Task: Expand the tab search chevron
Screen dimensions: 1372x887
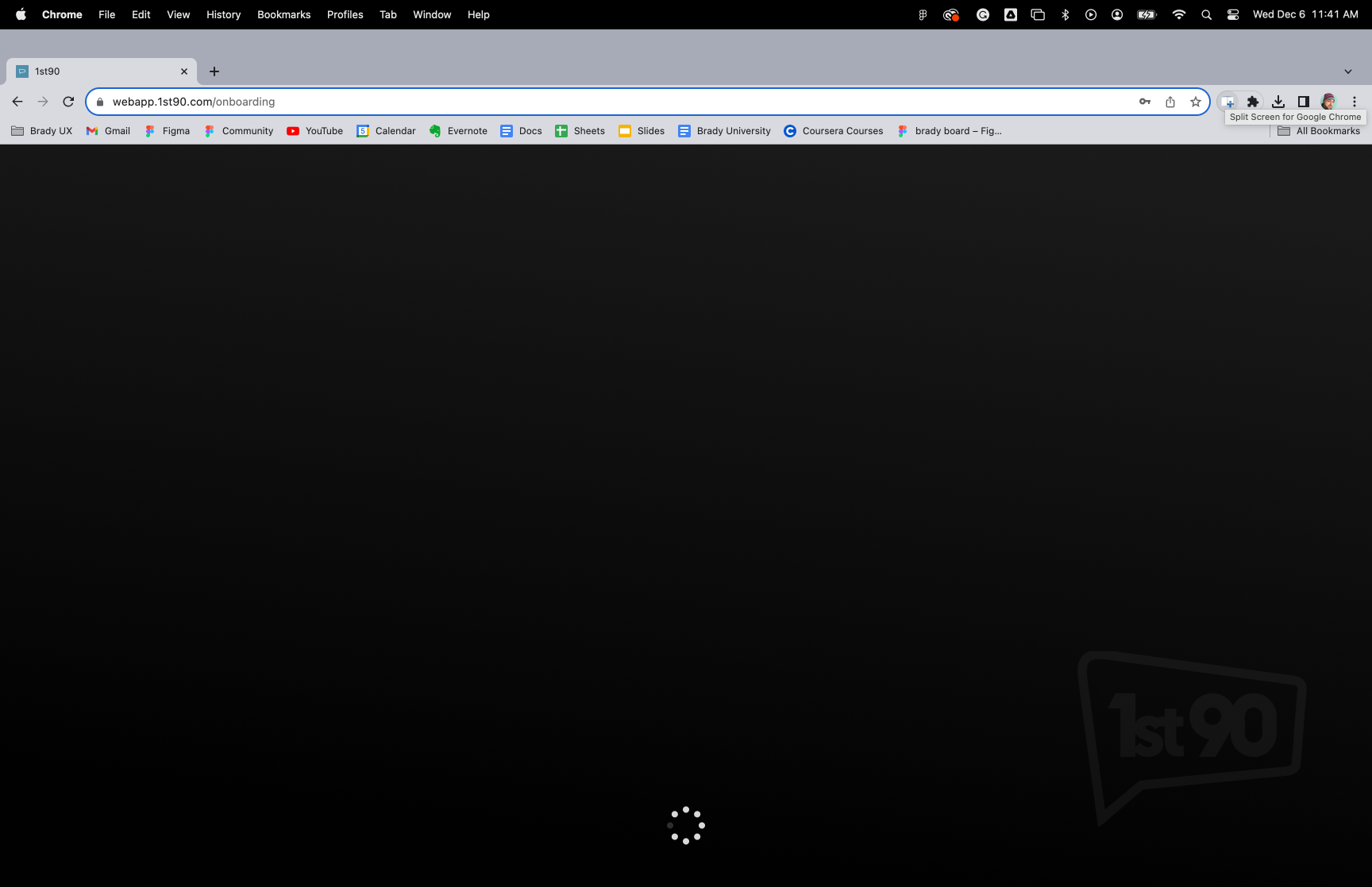Action: [x=1348, y=71]
